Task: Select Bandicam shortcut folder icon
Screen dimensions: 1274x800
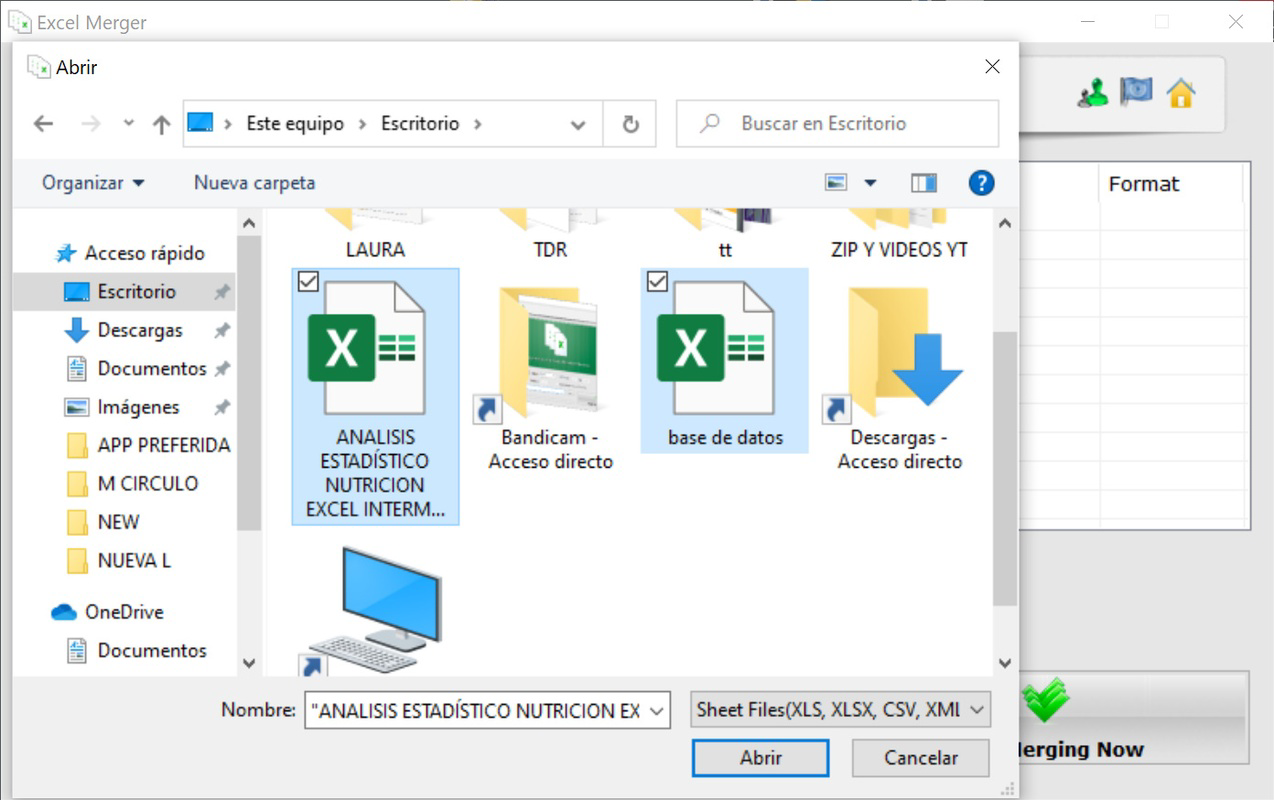Action: point(547,352)
